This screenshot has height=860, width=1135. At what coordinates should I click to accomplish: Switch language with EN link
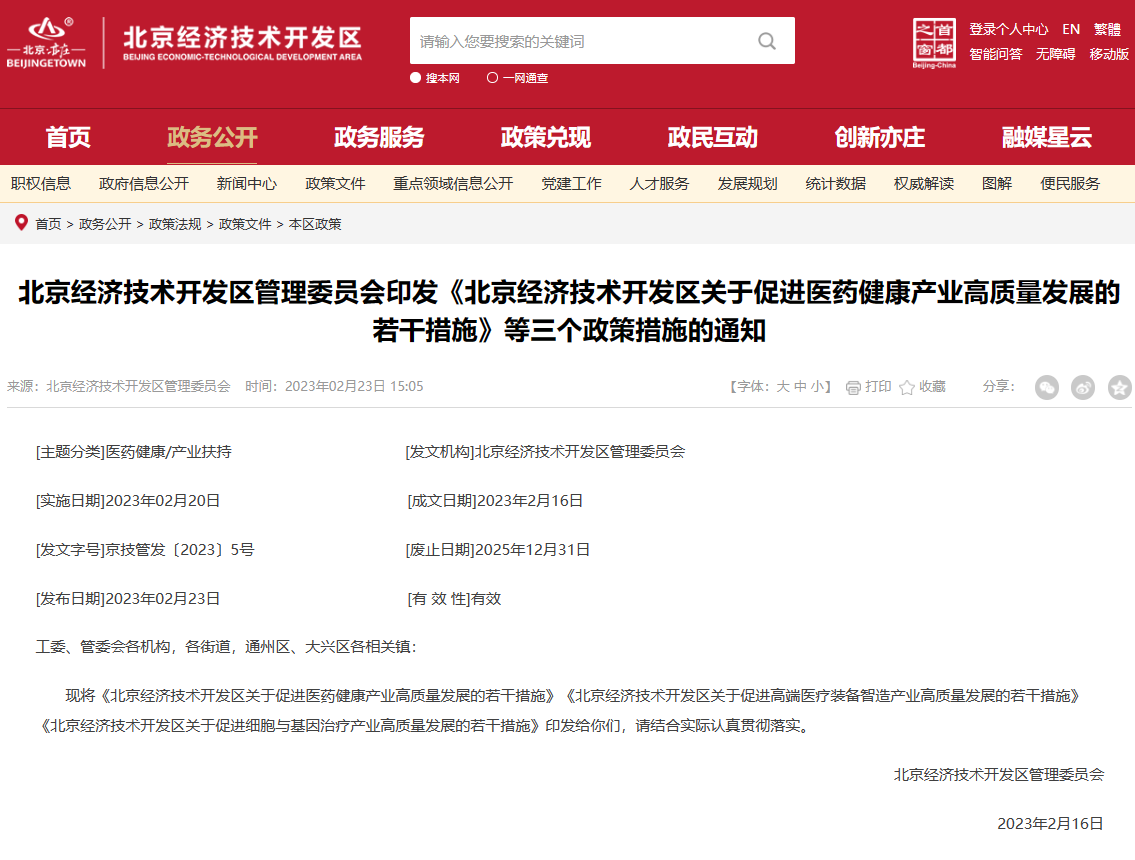tap(1071, 29)
